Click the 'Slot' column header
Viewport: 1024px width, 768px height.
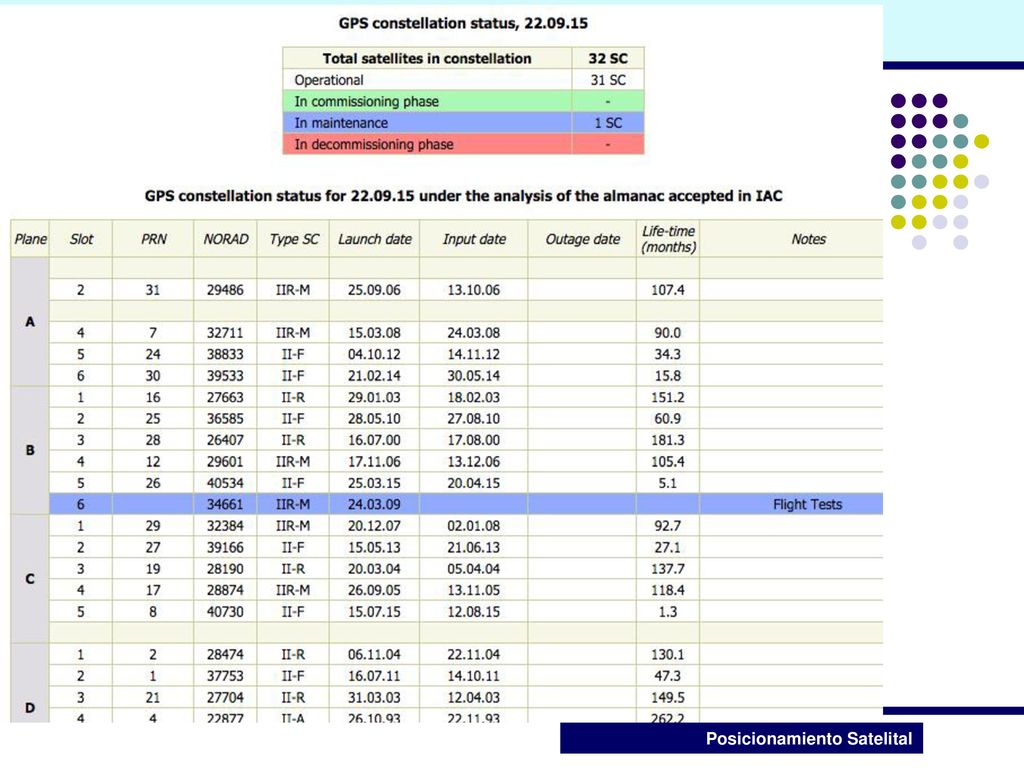pyautogui.click(x=81, y=239)
